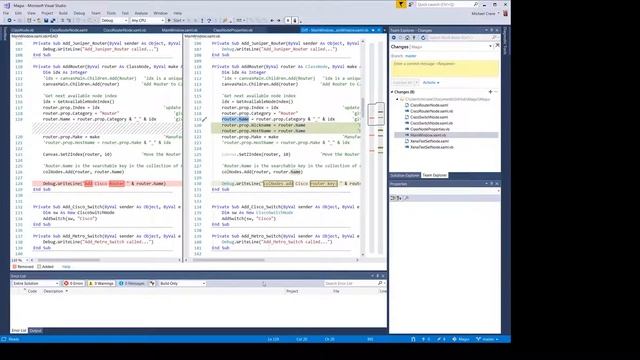
Task: Select CiscoRouterNode.xaml in the changes list
Action: [429, 105]
